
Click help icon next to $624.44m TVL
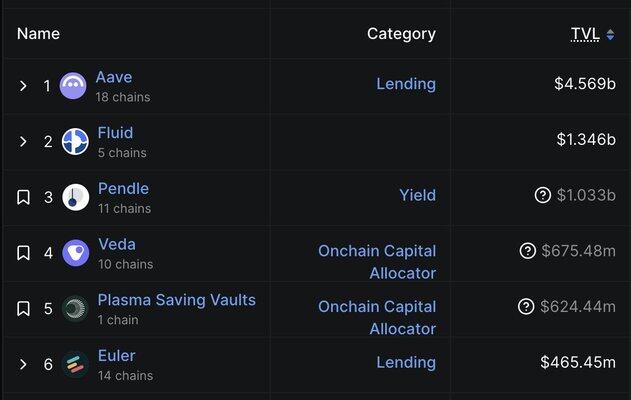pyautogui.click(x=528, y=307)
